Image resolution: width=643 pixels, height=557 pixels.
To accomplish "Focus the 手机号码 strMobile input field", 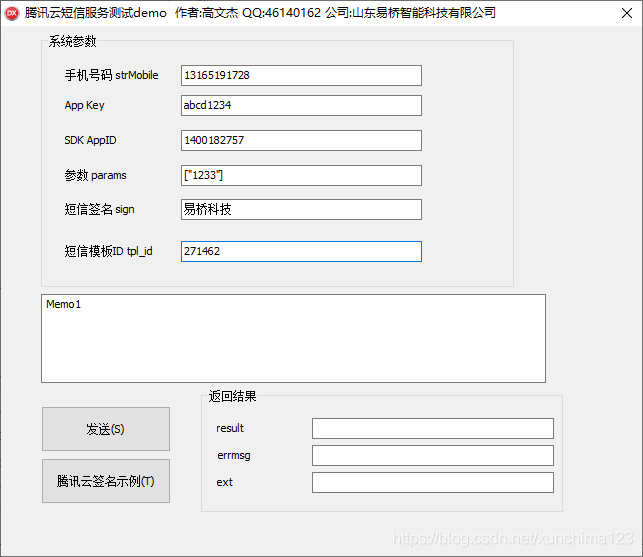I will [x=301, y=75].
